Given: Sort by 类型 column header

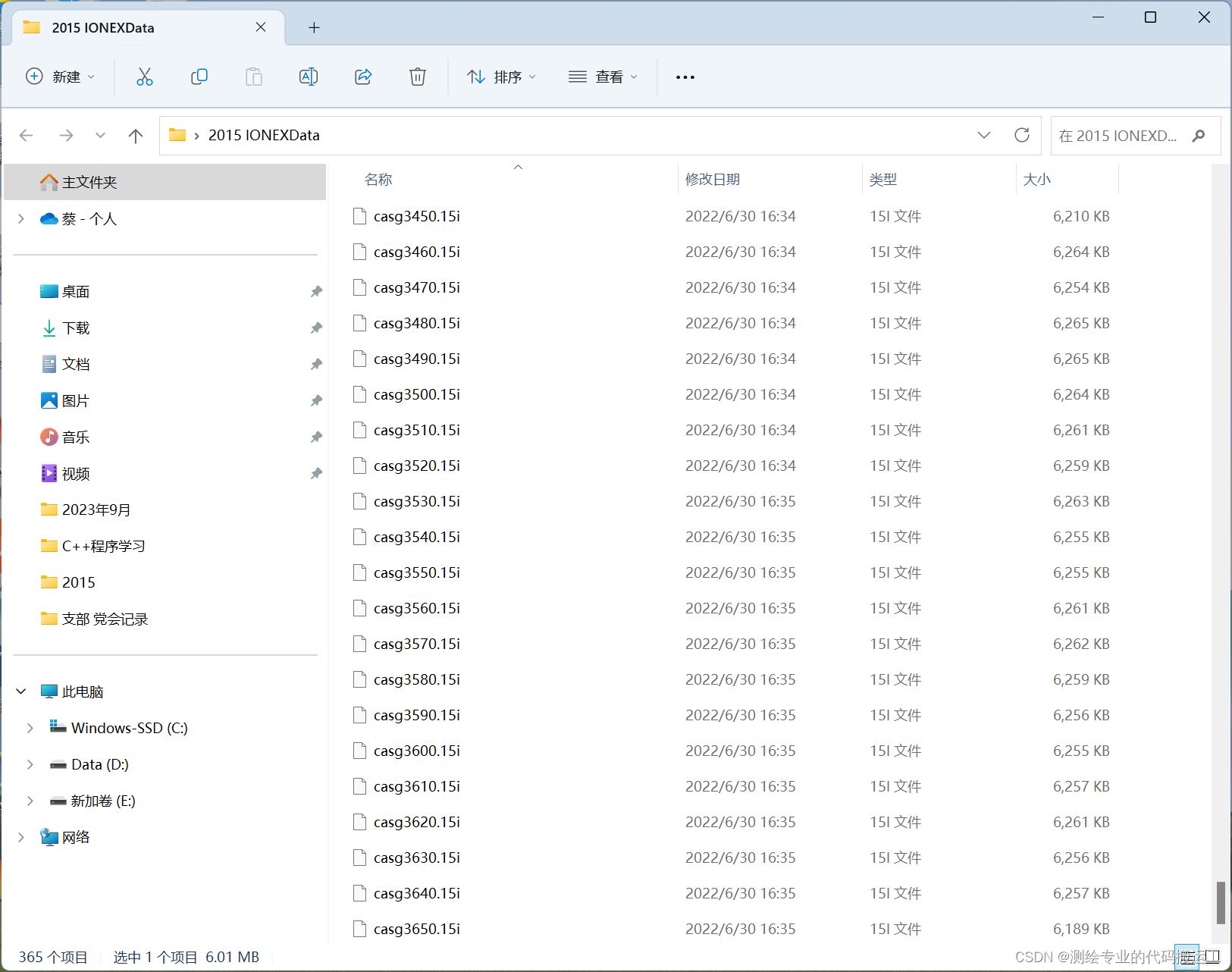Looking at the screenshot, I should coord(883,180).
